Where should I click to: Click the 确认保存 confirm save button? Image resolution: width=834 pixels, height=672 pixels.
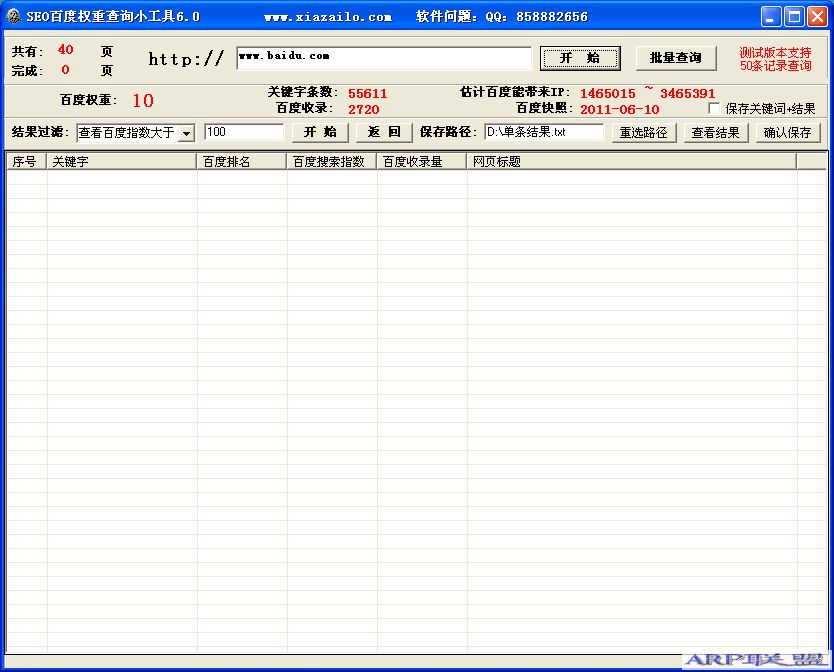pos(789,131)
